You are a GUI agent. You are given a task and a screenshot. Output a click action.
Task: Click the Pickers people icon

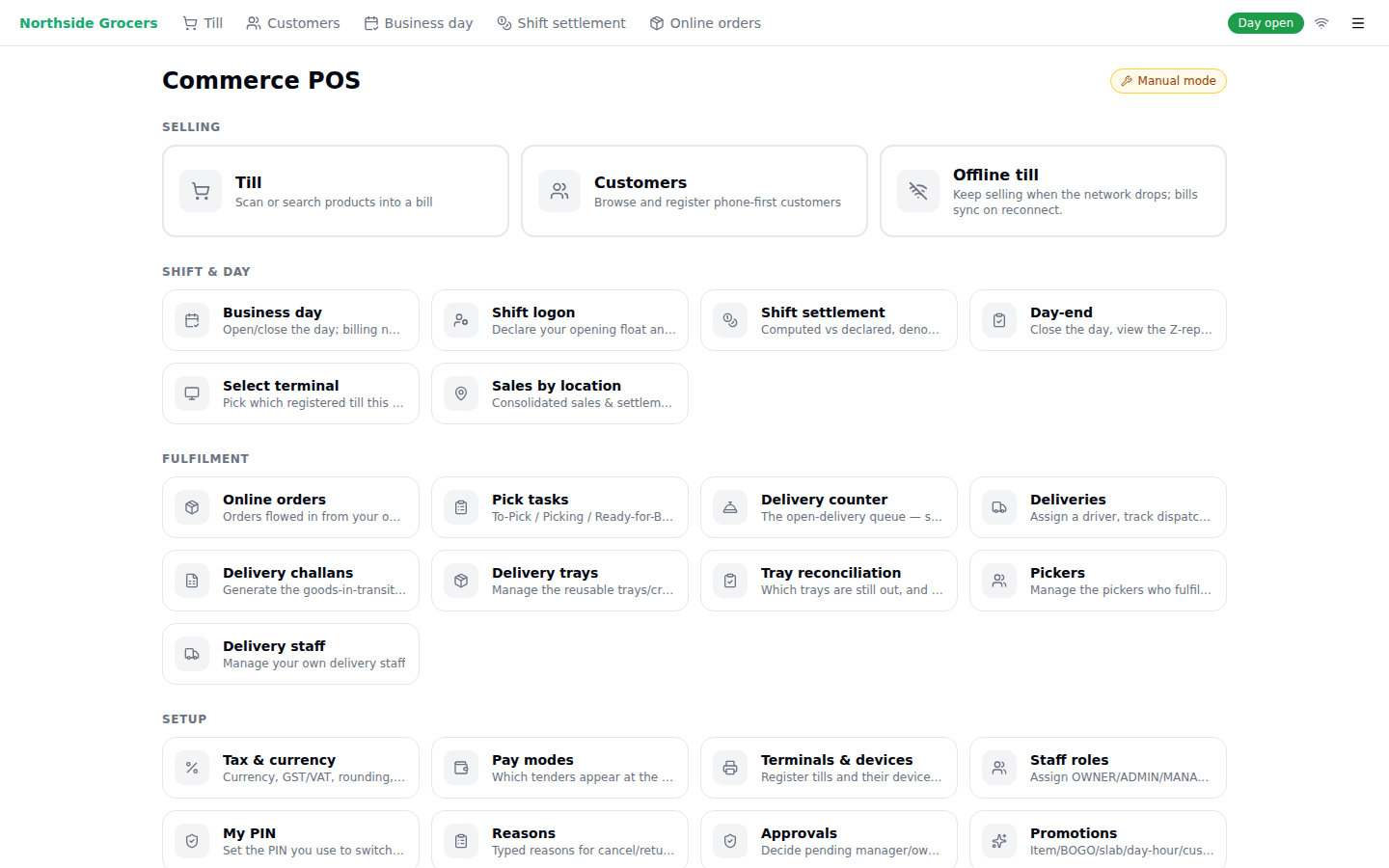point(999,581)
